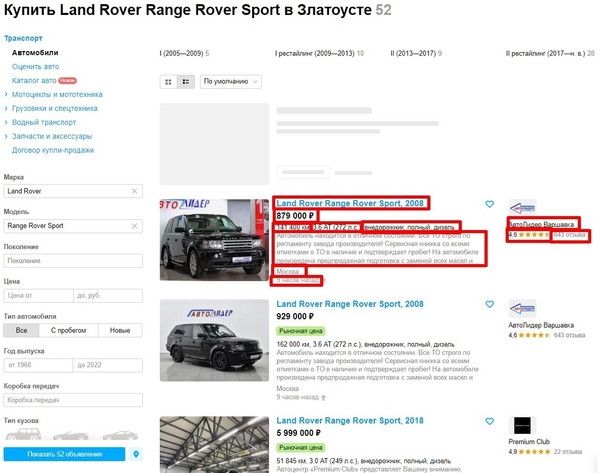Open Premium Club dealer logo
This screenshot has height=473, width=600.
point(522,426)
